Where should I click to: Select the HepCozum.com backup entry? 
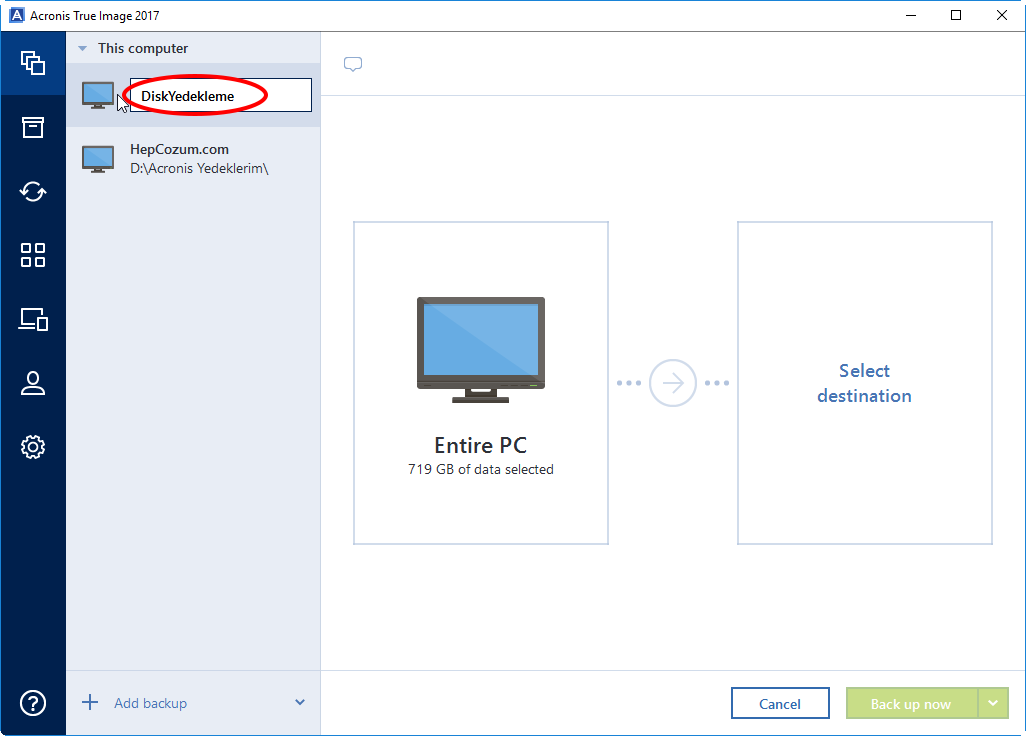click(193, 159)
